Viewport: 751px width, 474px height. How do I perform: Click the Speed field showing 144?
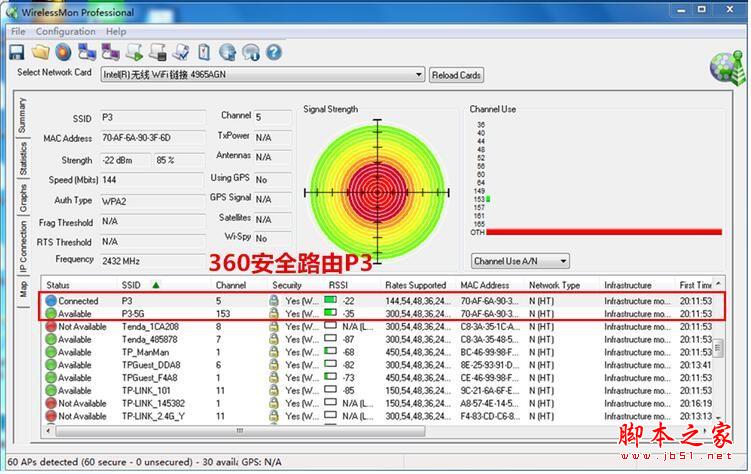point(152,180)
